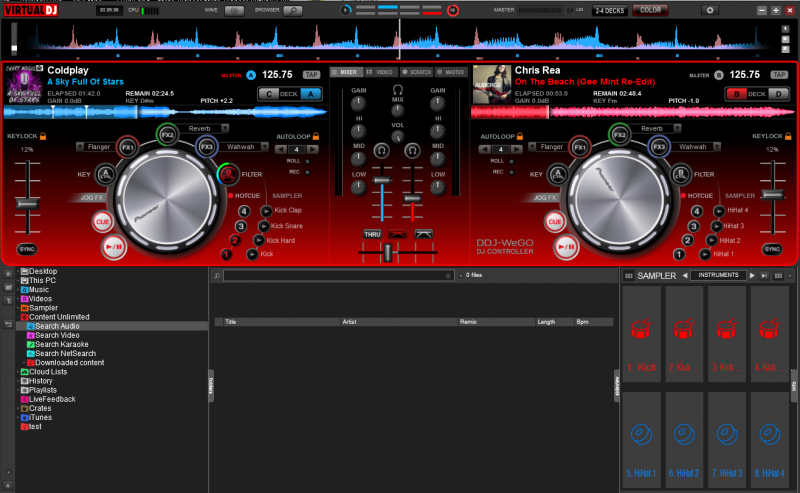The height and width of the screenshot is (493, 800).
Task: Click the THRU crossfader curve button
Action: tap(372, 234)
